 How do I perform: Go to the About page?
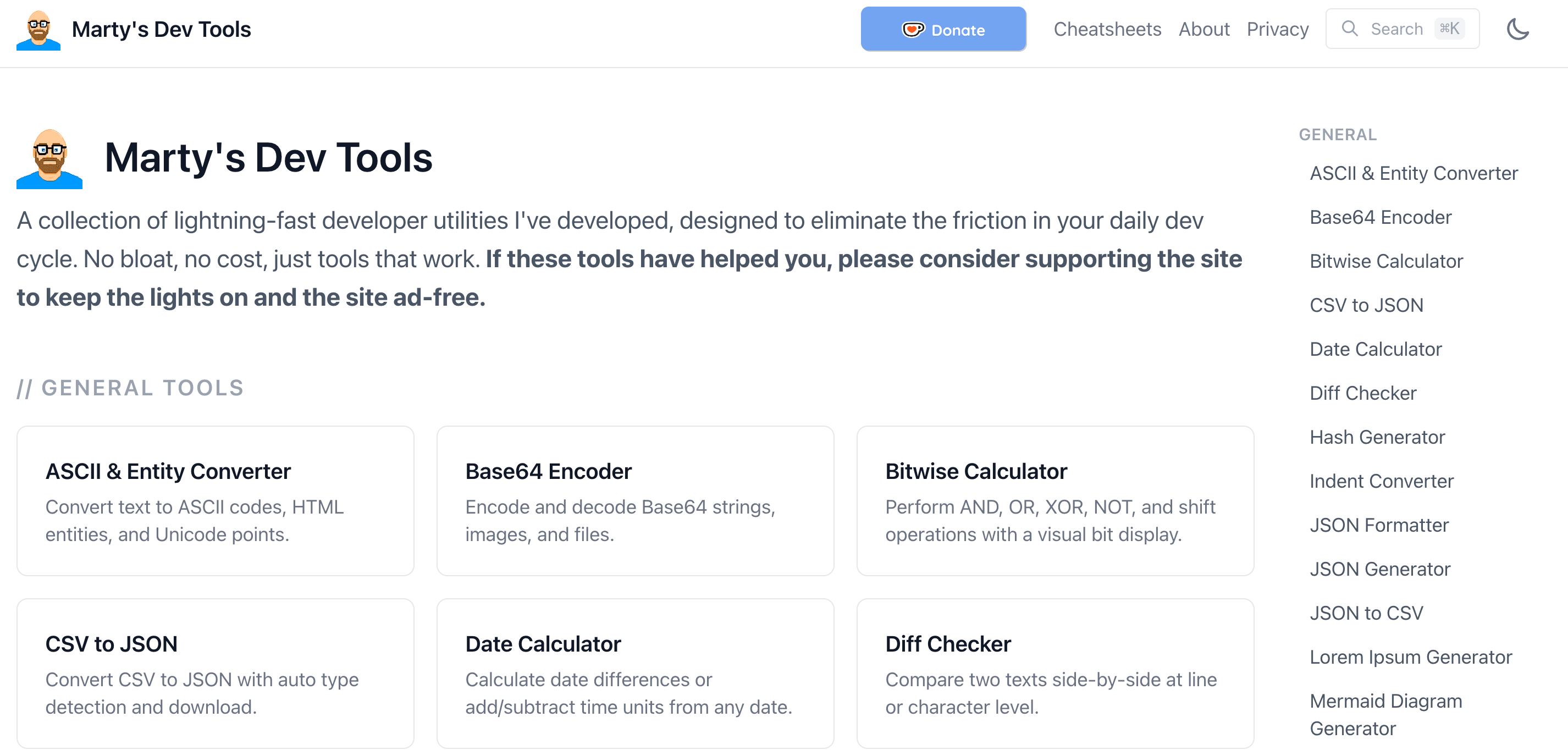tap(1204, 29)
